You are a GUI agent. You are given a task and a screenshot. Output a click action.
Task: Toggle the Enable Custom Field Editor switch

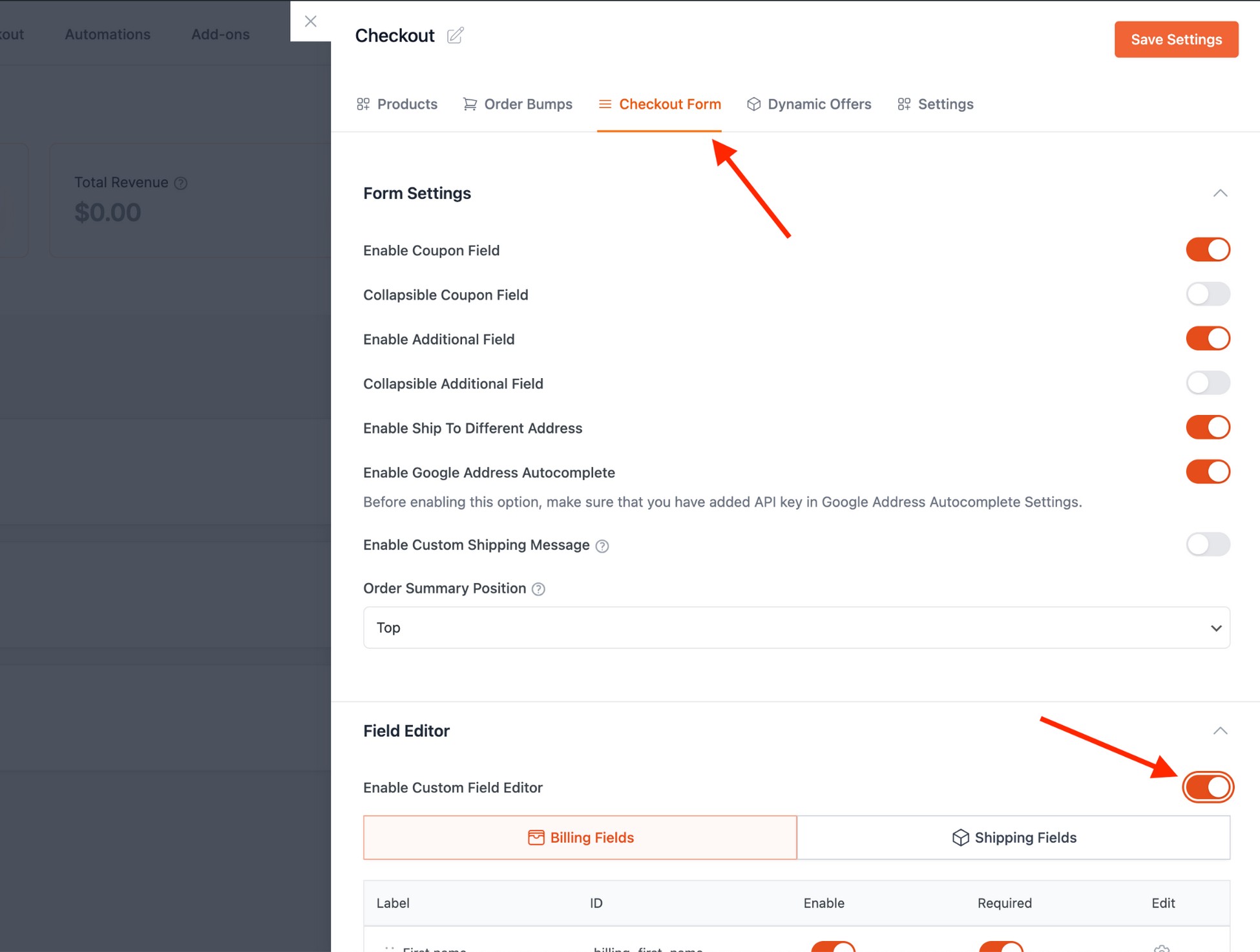(1208, 787)
